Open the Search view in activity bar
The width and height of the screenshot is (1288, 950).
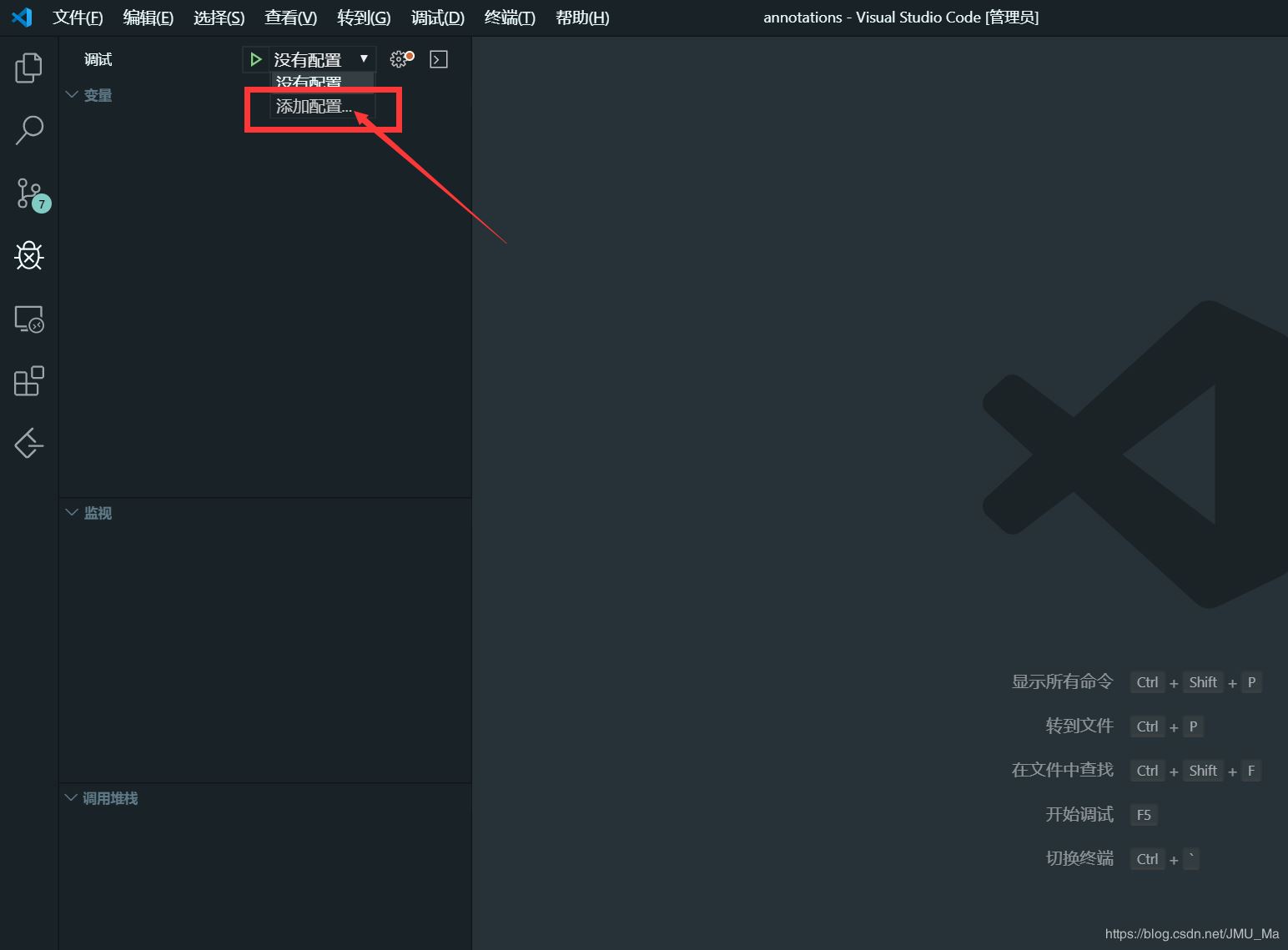click(29, 130)
